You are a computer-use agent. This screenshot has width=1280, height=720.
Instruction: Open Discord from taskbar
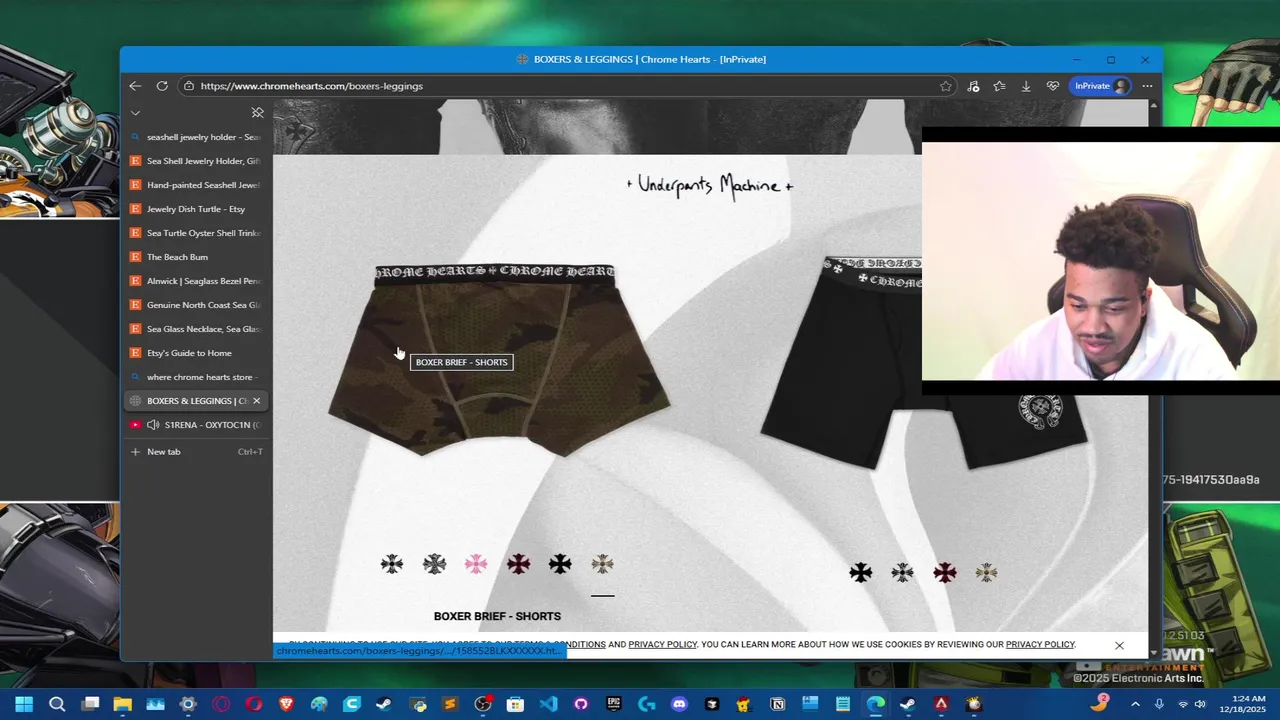[x=679, y=704]
